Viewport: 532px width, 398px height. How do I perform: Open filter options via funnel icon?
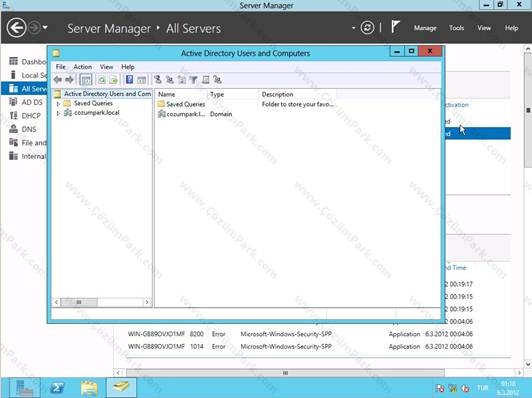[x=193, y=80]
